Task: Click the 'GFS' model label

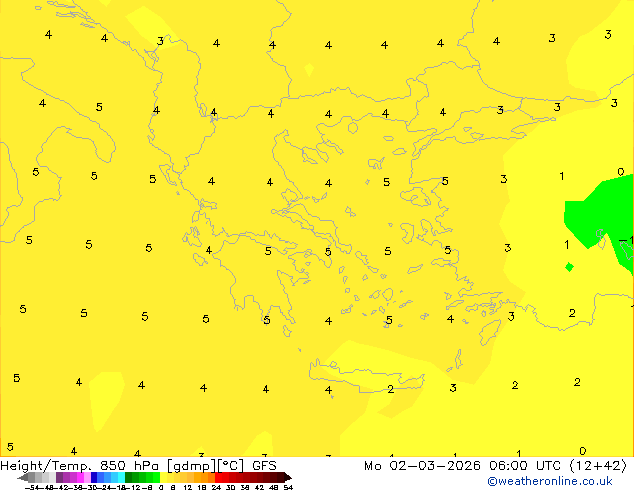Action: pos(264,466)
